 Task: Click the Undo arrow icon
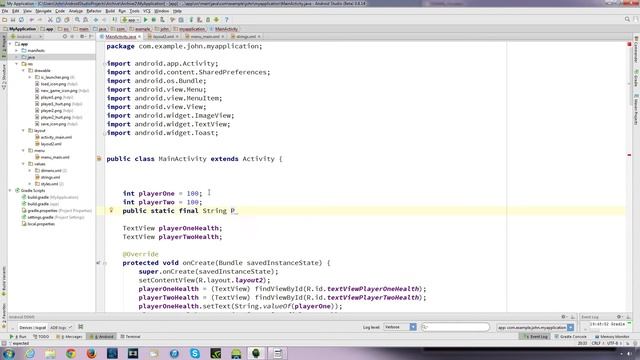point(32,20)
